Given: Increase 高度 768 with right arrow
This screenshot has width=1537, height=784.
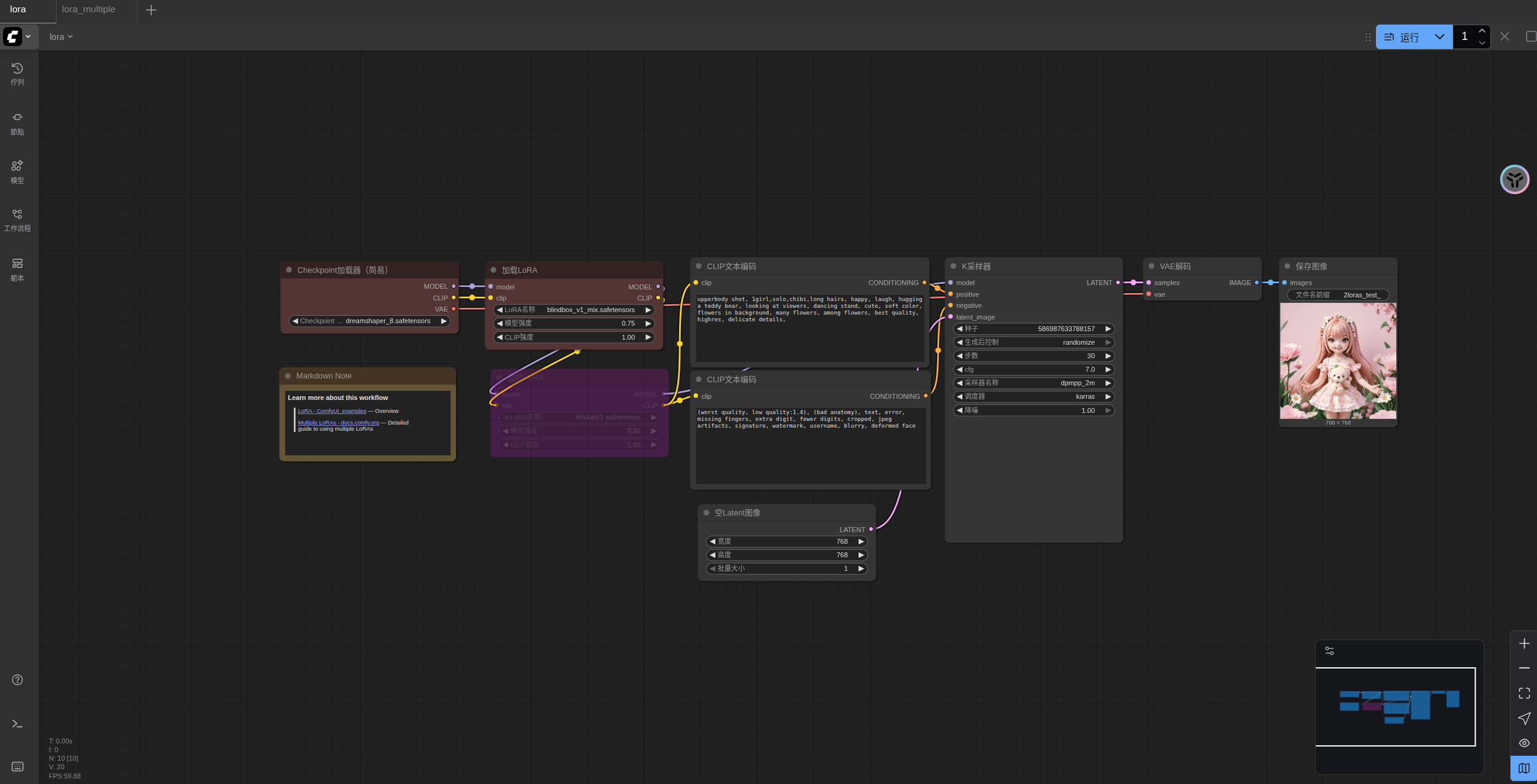Looking at the screenshot, I should click(x=861, y=555).
